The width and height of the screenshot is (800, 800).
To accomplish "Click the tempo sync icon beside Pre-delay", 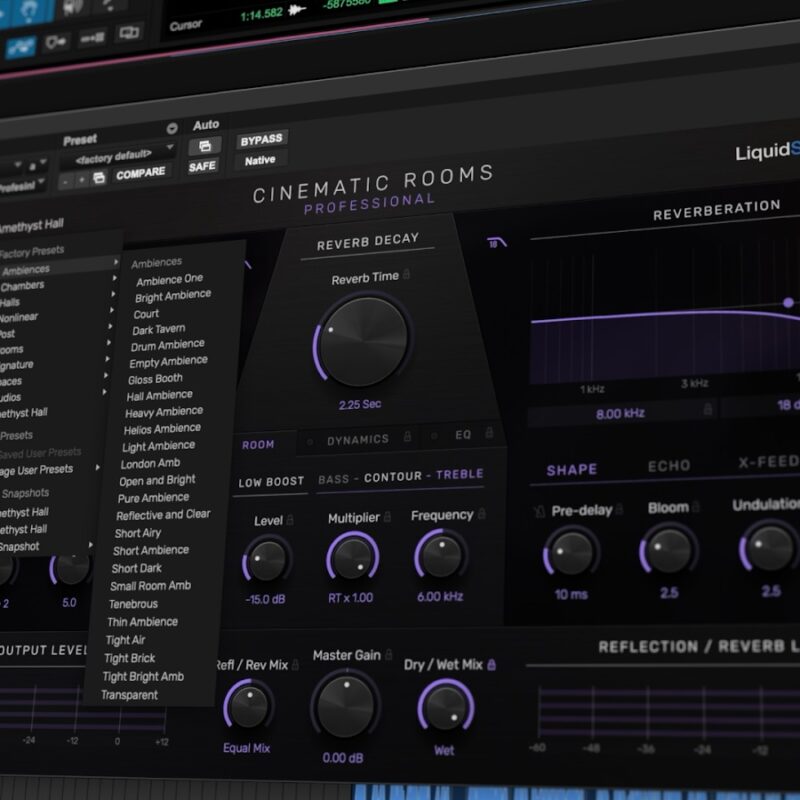I will pyautogui.click(x=540, y=512).
